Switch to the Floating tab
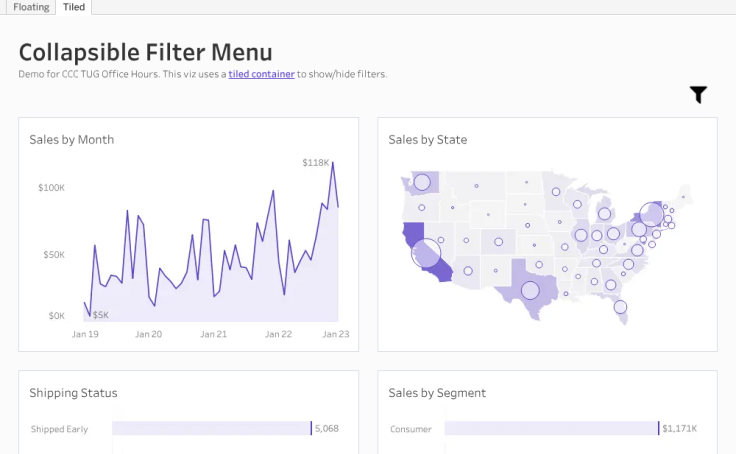The height and width of the screenshot is (454, 736). 31,7
